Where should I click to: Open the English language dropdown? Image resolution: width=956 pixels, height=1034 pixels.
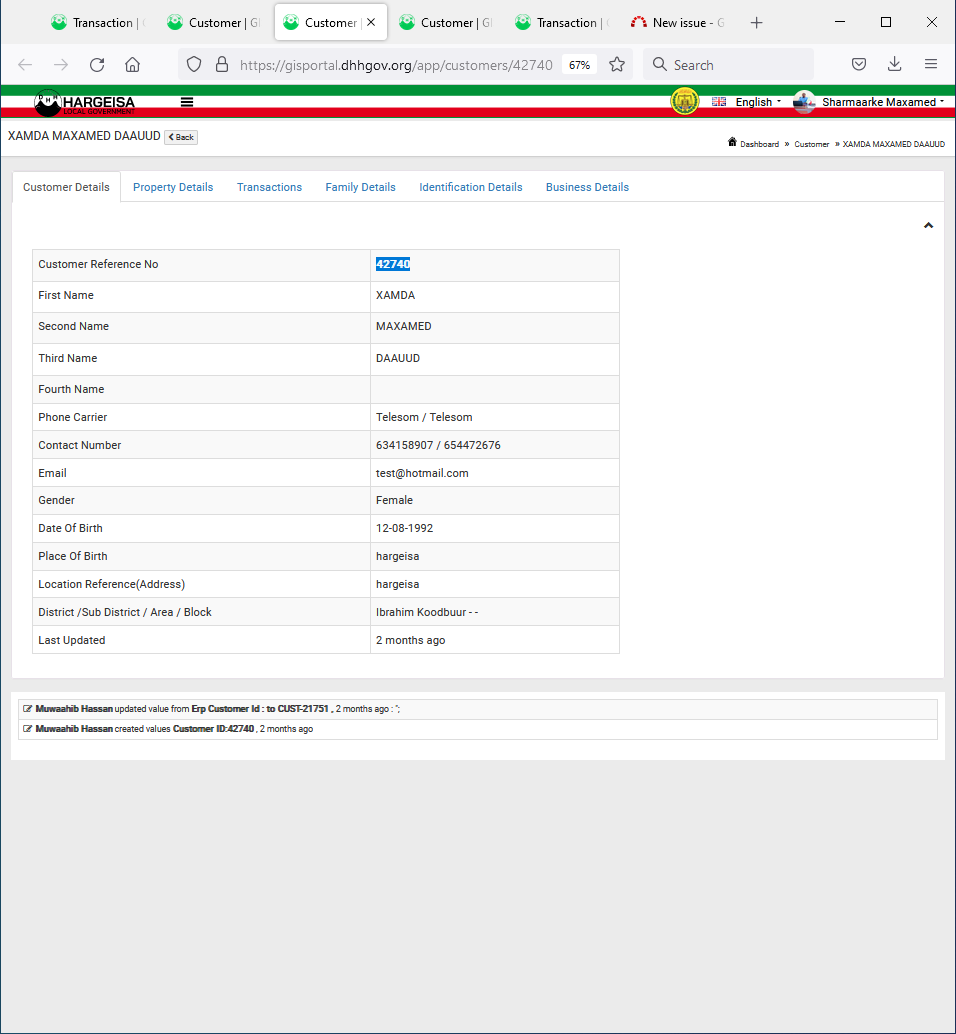click(x=758, y=102)
